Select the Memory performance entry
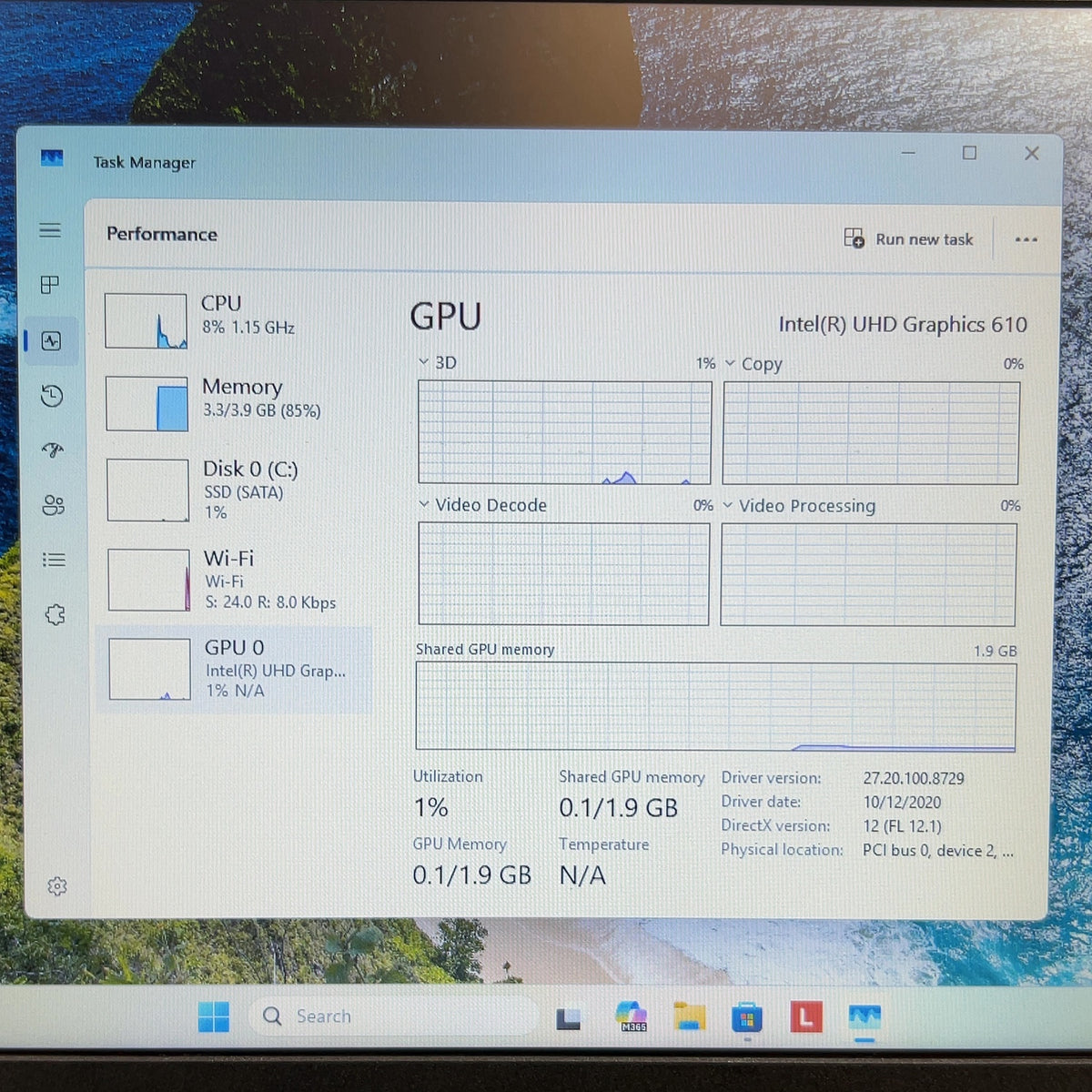1092x1092 pixels. 235,403
